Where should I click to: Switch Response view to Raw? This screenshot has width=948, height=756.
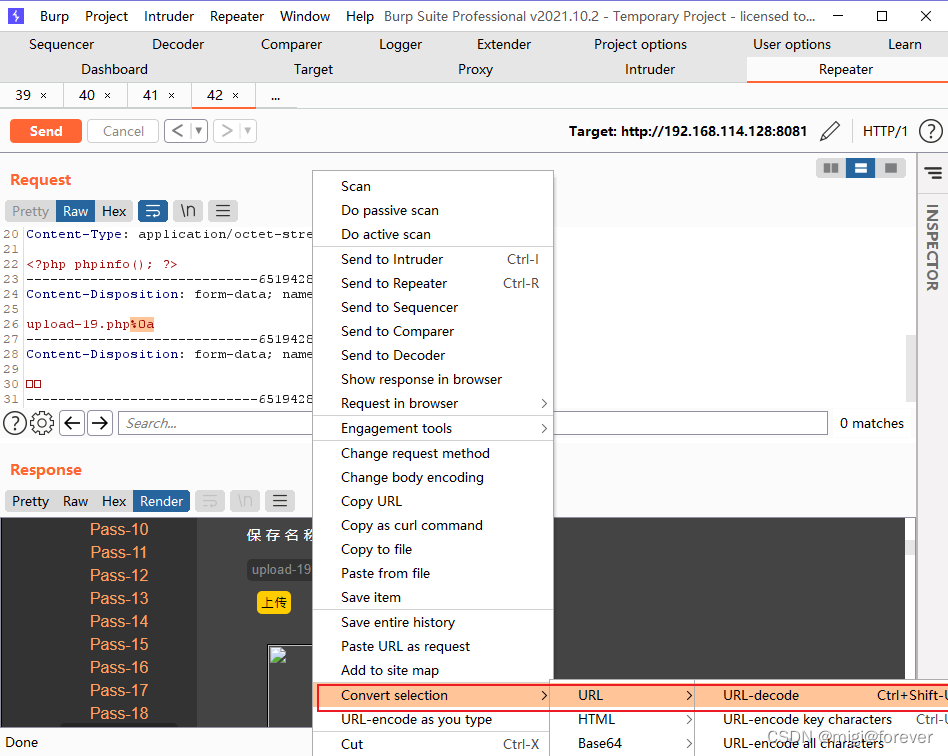[76, 501]
